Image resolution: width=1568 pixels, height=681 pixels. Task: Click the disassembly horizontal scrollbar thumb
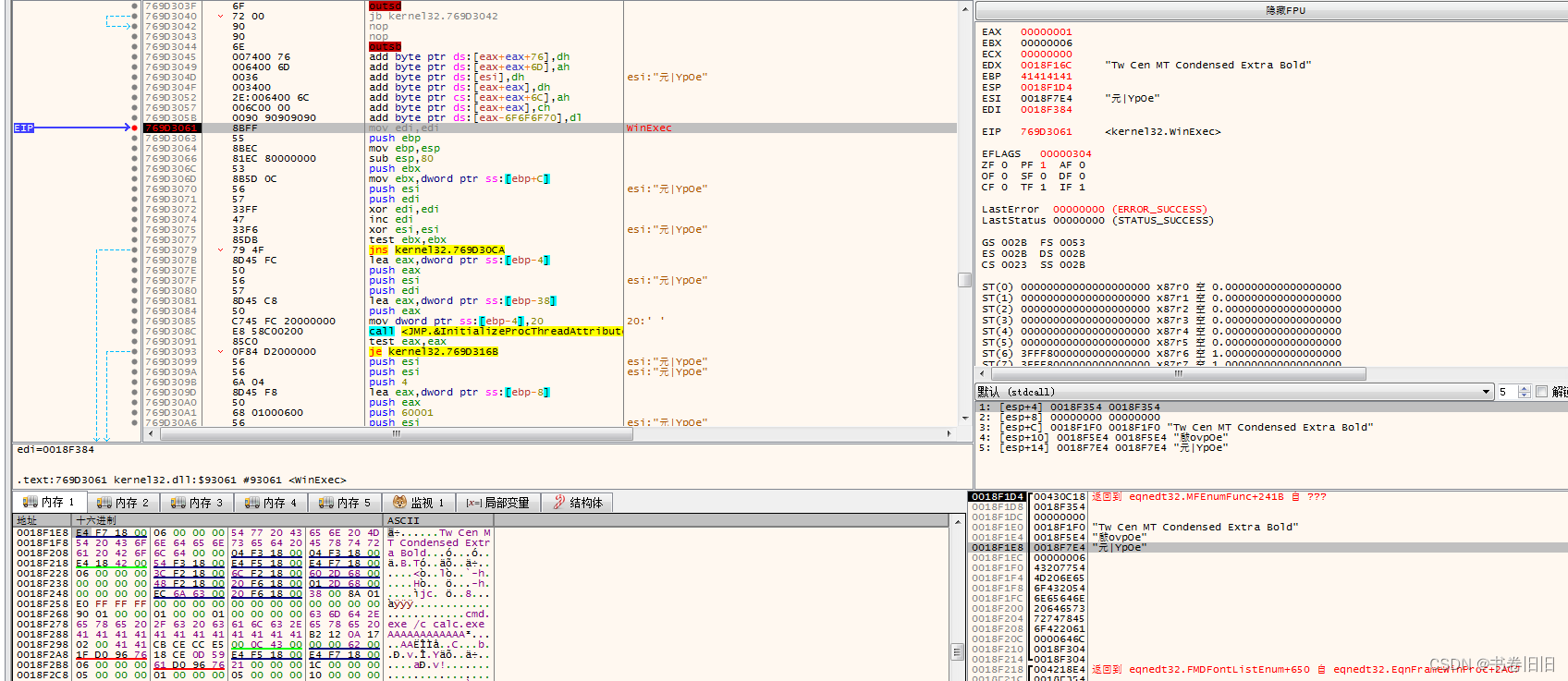[397, 433]
